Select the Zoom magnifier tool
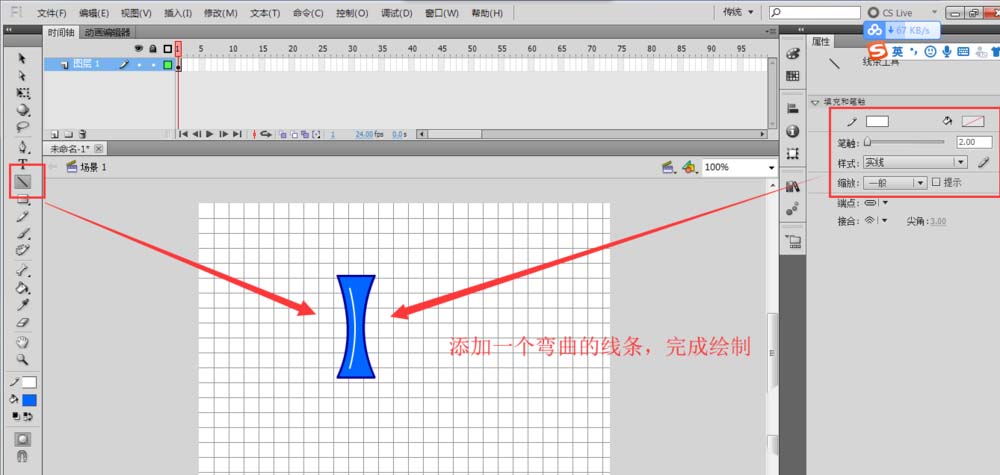This screenshot has width=1000, height=475. tap(22, 360)
